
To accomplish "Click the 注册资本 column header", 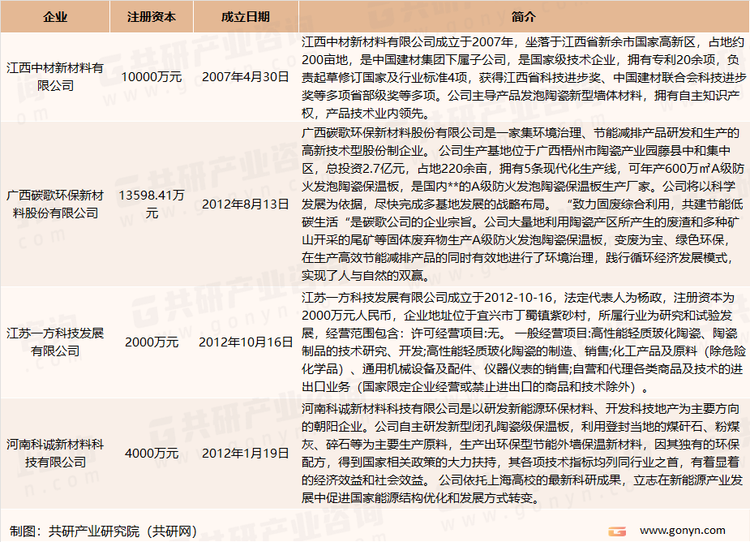I will pos(151,17).
